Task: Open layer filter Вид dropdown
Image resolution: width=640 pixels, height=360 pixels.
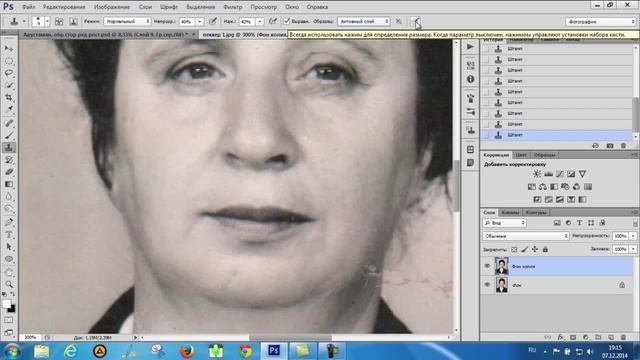Action: click(505, 223)
